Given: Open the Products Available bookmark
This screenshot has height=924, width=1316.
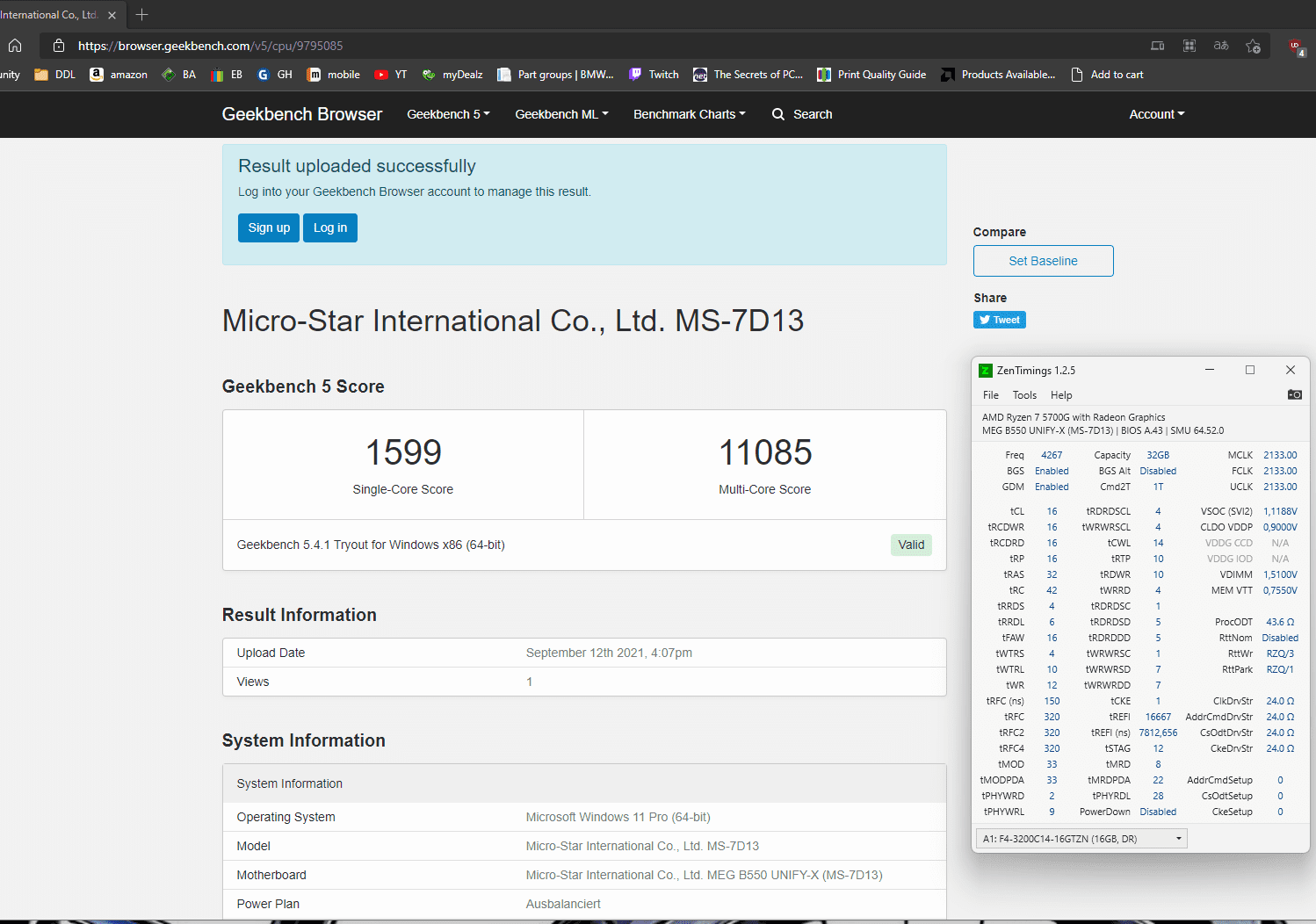Looking at the screenshot, I should [998, 75].
